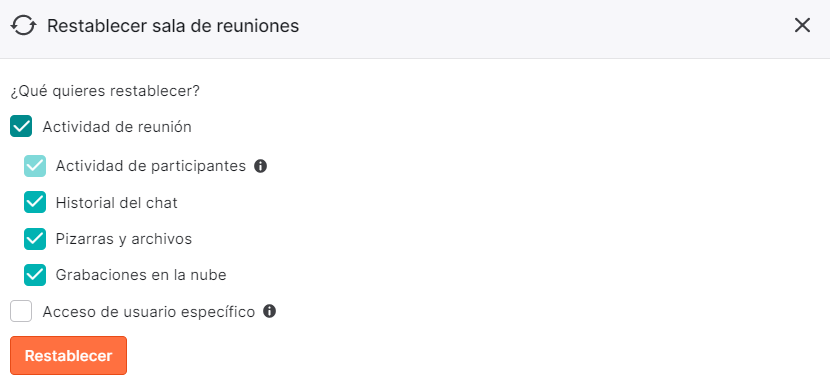This screenshot has height=388, width=830.
Task: Click the "Actividad de reunión" label text
Action: (117, 127)
